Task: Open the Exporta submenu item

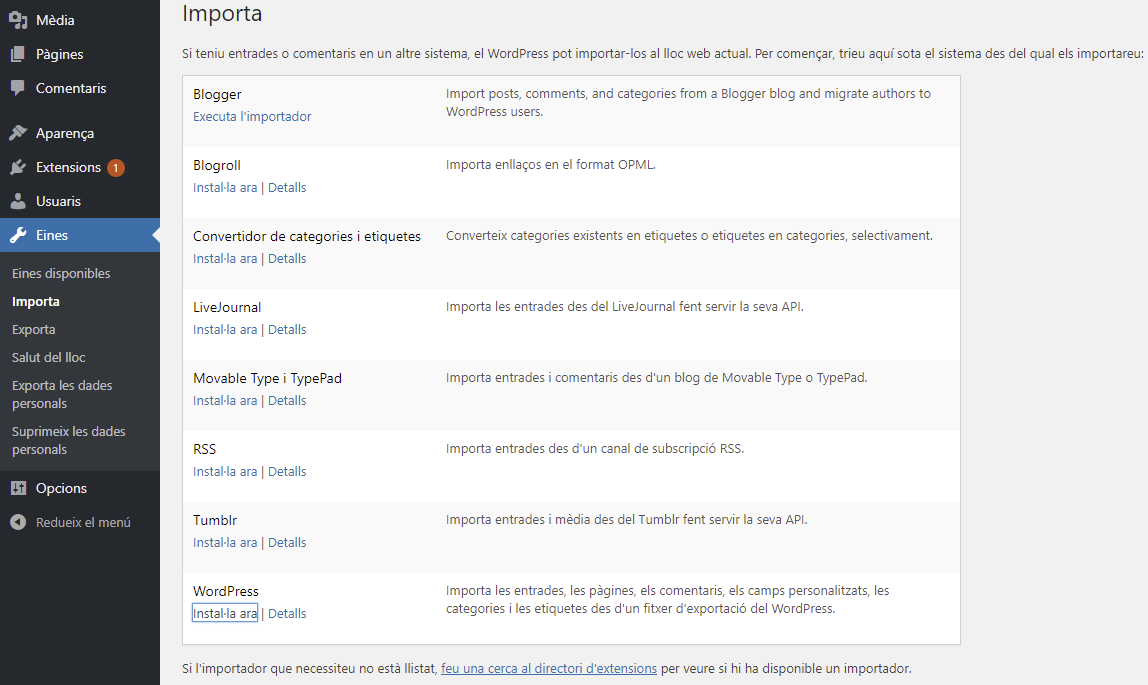Action: click(34, 329)
